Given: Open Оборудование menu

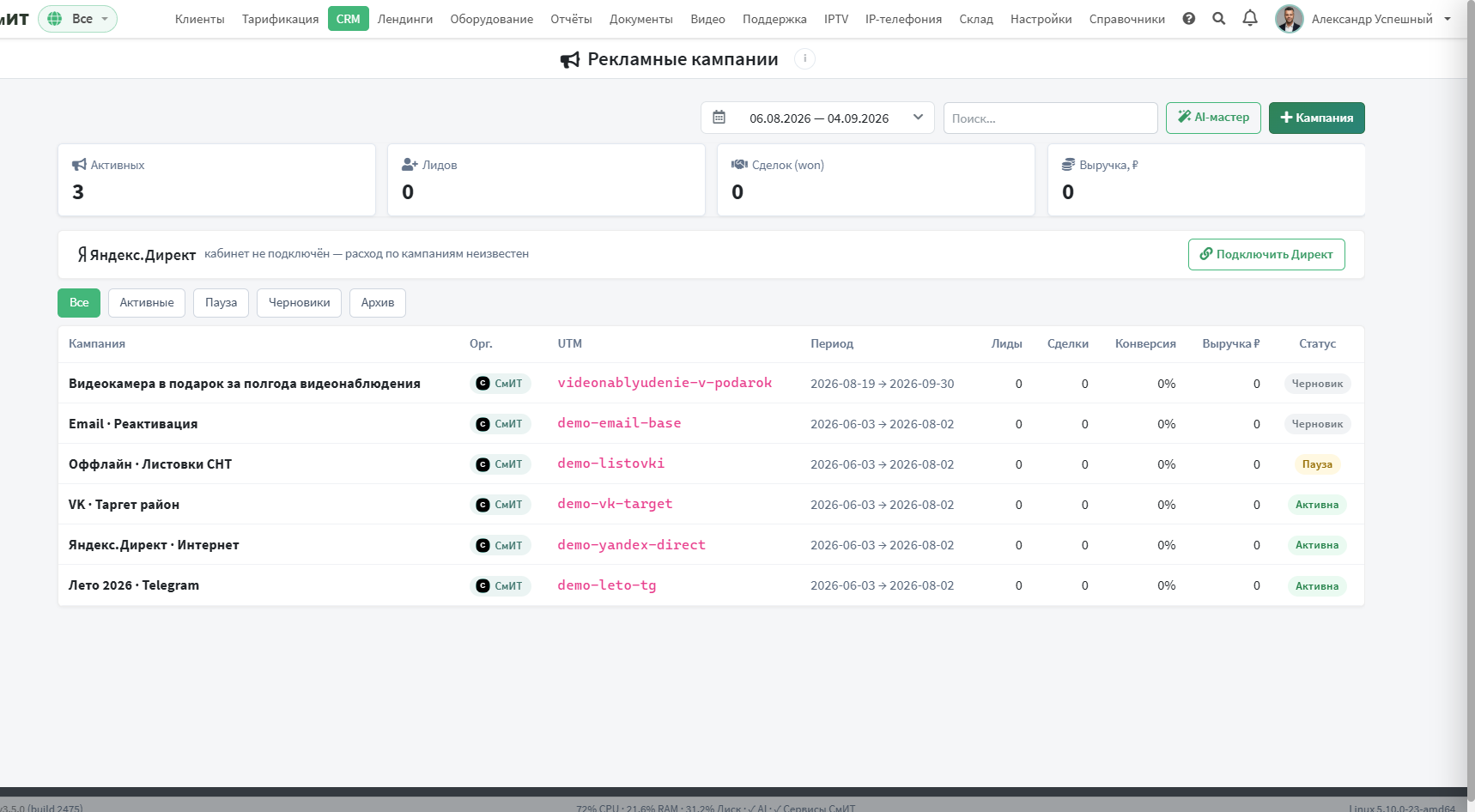Looking at the screenshot, I should pos(491,19).
